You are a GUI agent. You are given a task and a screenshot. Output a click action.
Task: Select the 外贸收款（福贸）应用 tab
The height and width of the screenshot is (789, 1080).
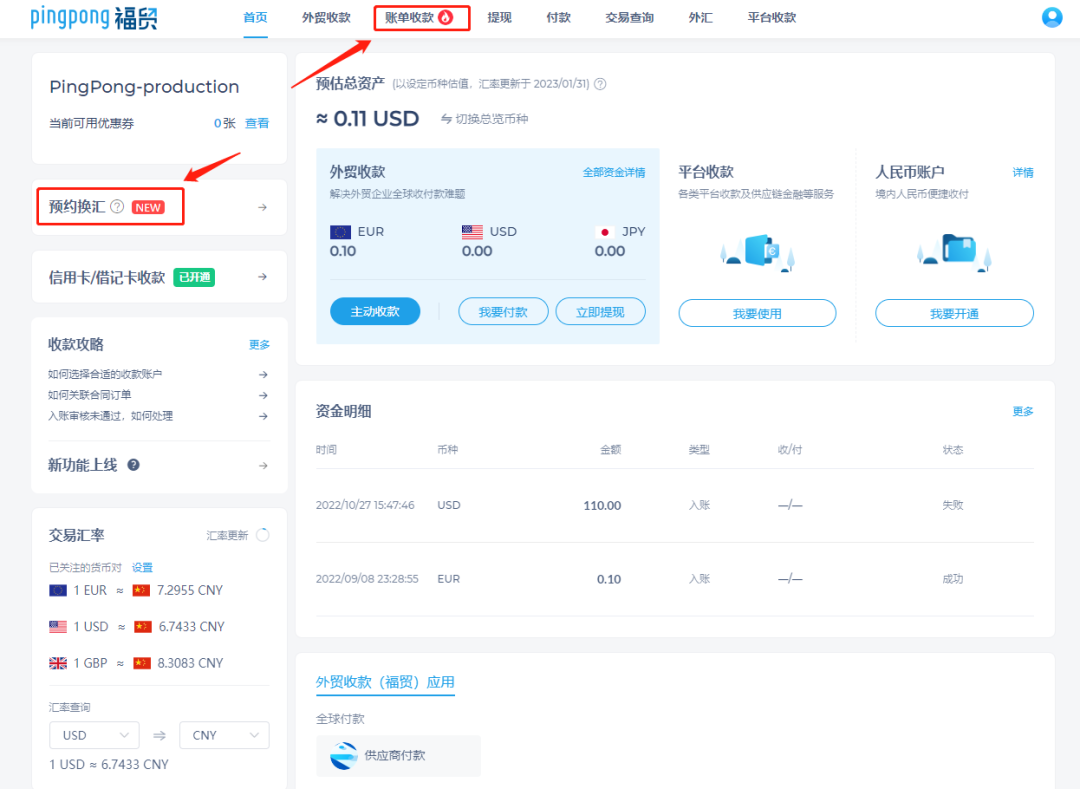(x=386, y=681)
